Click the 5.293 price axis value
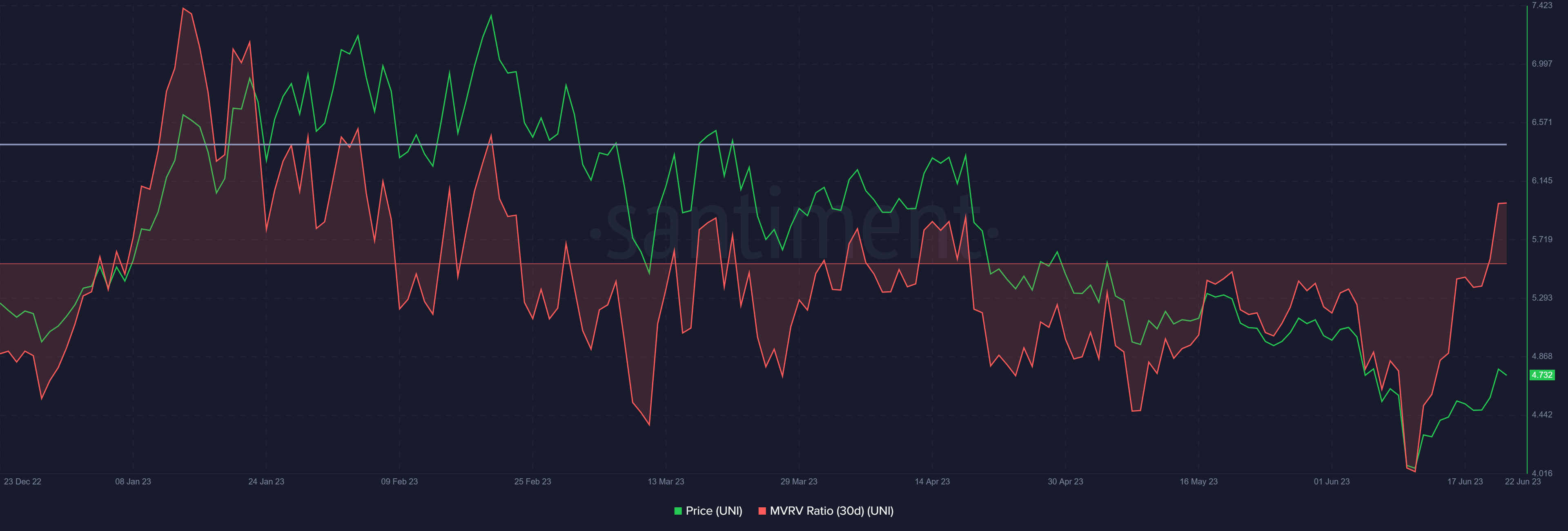 point(1542,298)
